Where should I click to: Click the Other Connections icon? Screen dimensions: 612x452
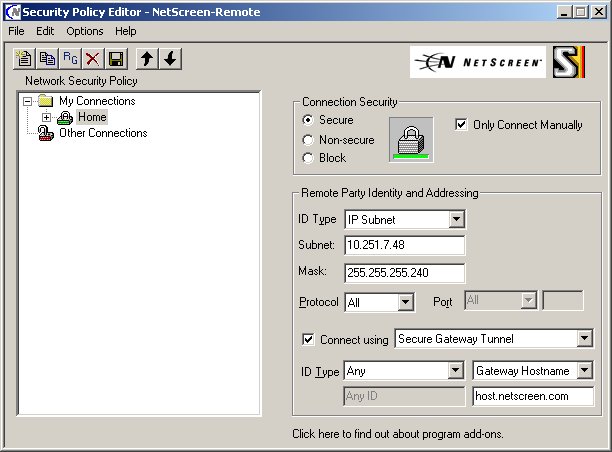46,133
